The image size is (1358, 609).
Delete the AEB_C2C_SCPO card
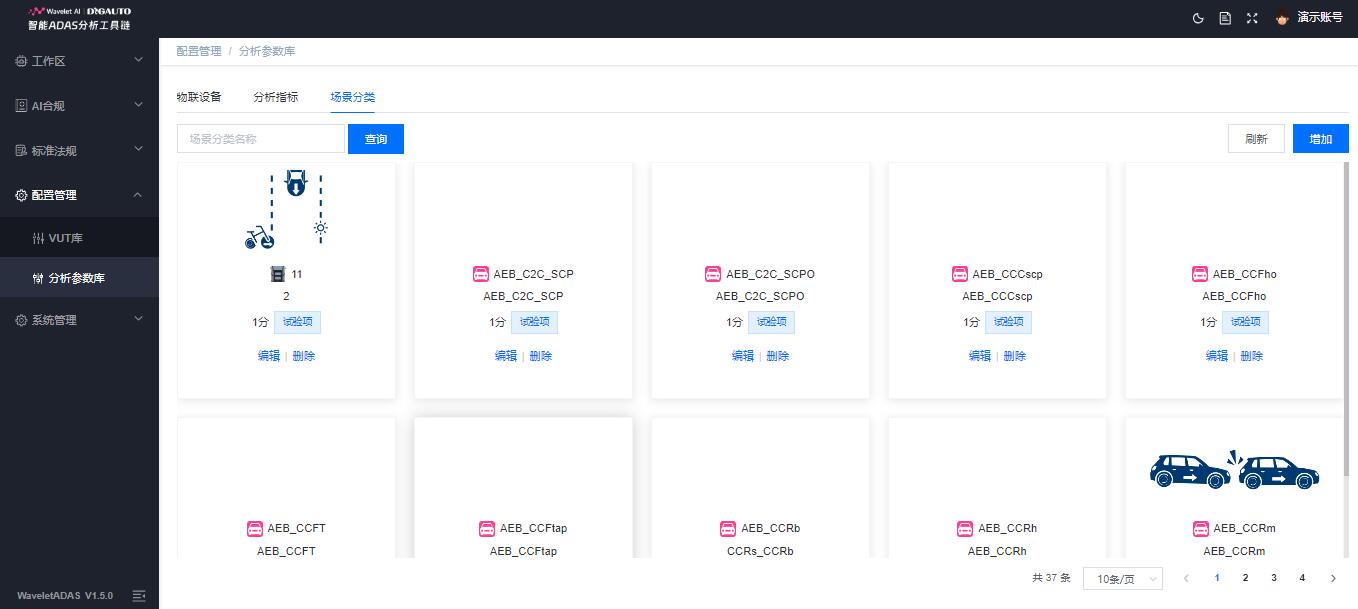778,356
